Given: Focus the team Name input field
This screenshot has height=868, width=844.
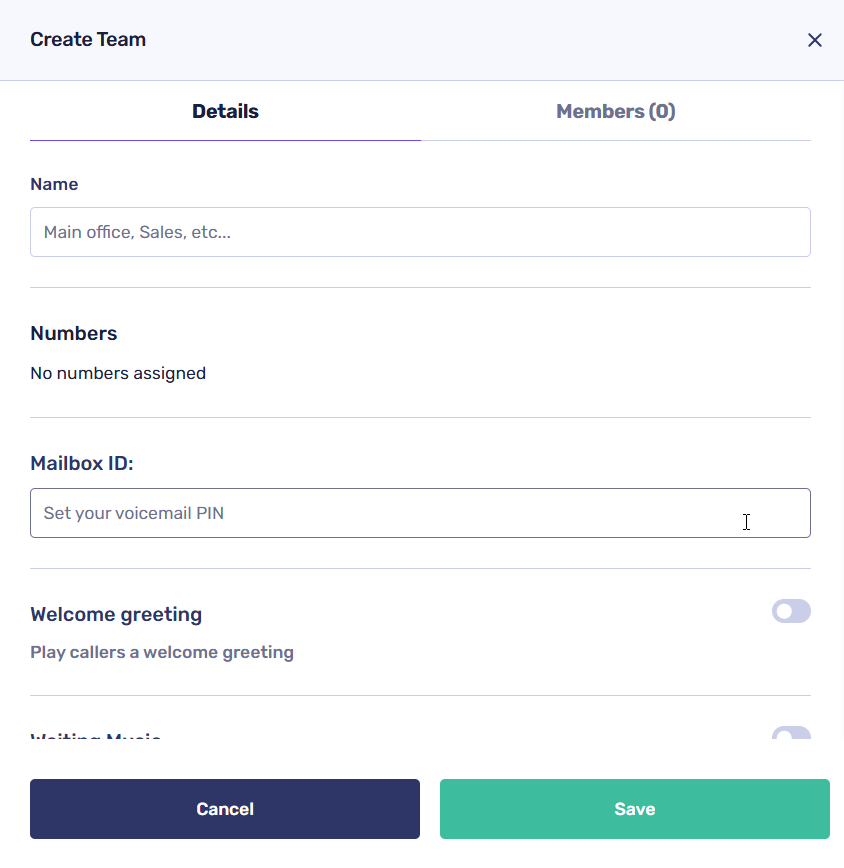Looking at the screenshot, I should [x=420, y=232].
